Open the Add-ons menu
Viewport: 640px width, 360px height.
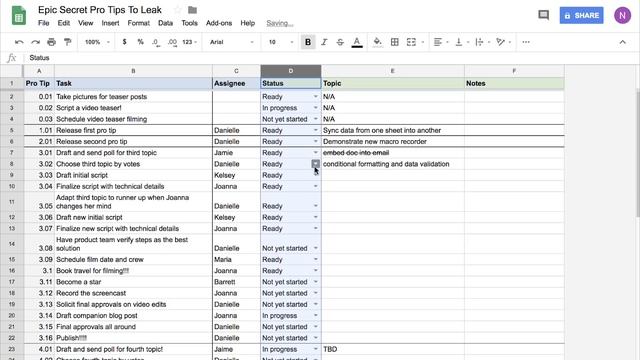(x=219, y=23)
